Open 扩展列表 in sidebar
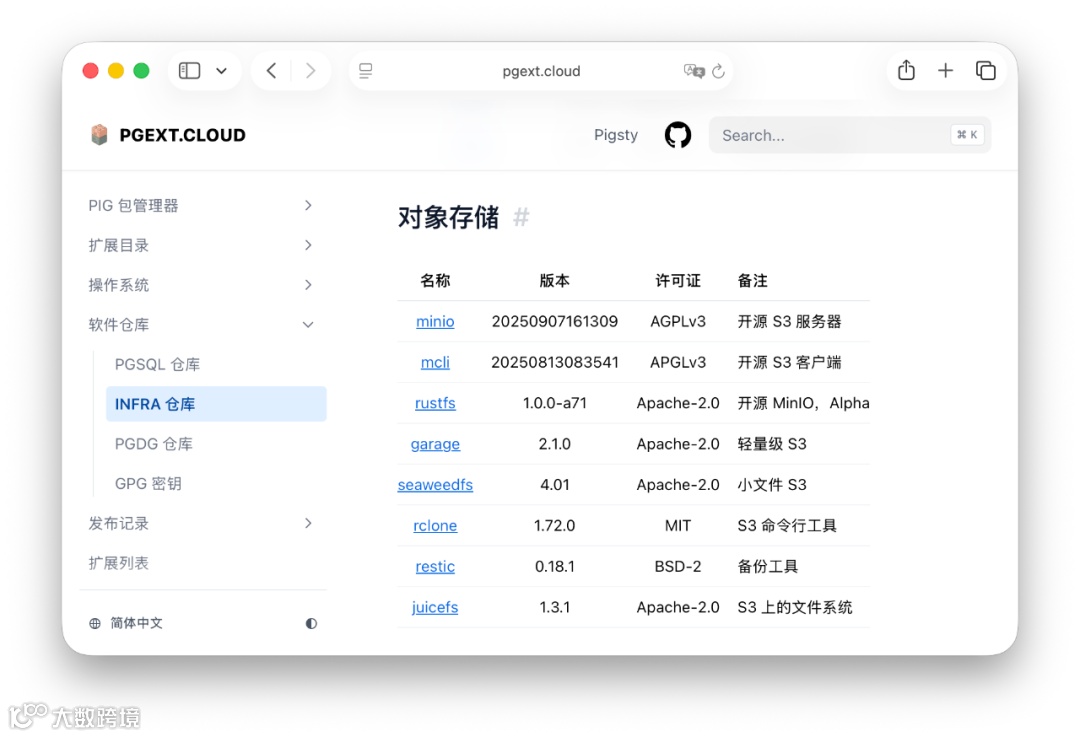 click(118, 563)
